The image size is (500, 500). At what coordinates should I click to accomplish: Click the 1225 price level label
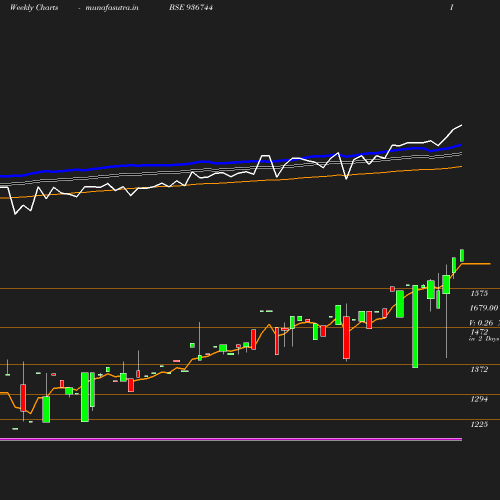479,424
